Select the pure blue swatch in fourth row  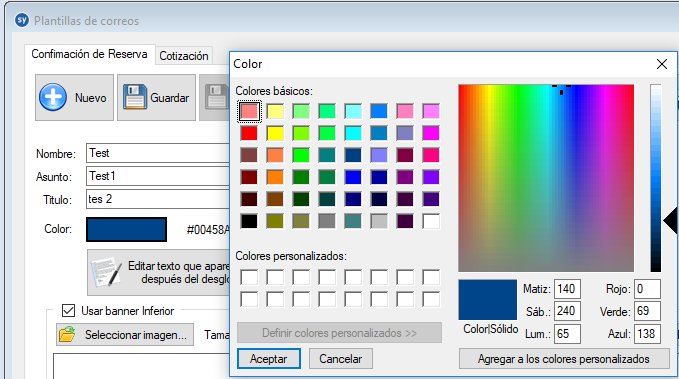[353, 177]
